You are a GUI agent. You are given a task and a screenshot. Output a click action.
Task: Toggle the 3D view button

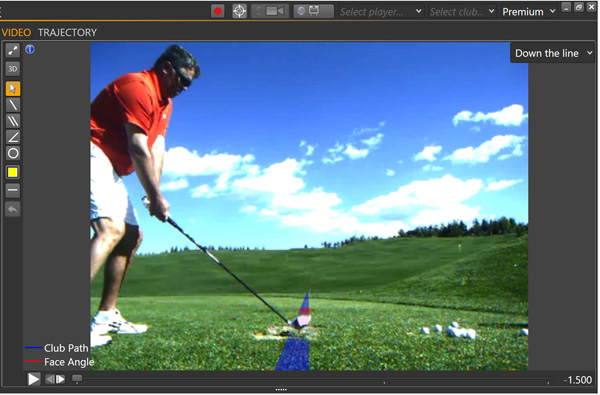13,69
